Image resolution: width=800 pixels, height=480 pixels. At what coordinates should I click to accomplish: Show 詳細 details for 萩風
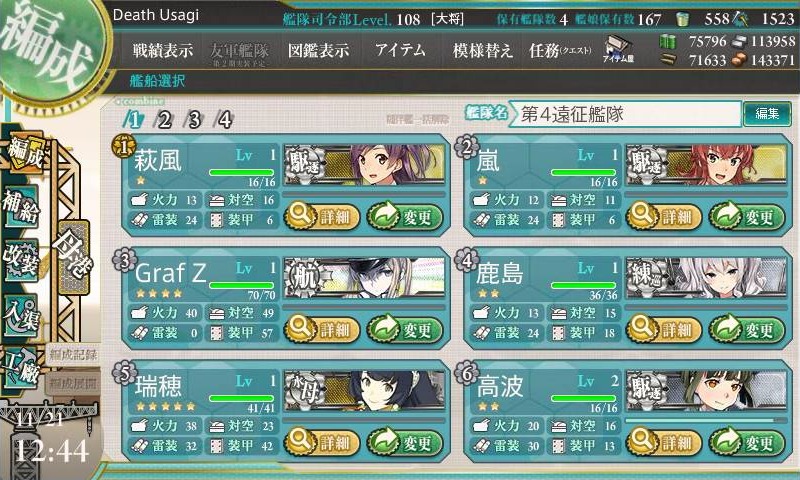[x=321, y=216]
